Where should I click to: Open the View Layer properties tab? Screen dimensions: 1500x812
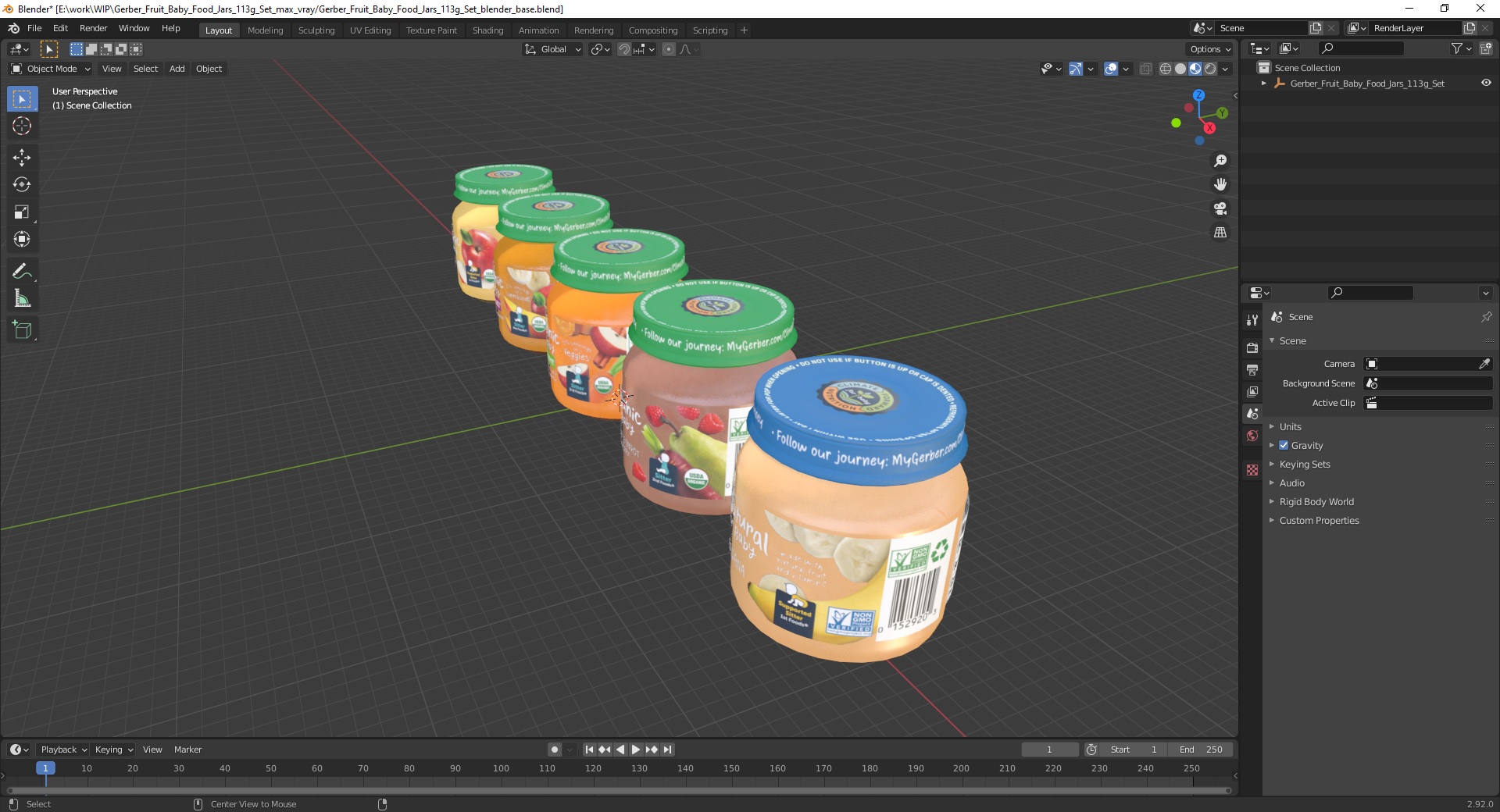point(1252,391)
